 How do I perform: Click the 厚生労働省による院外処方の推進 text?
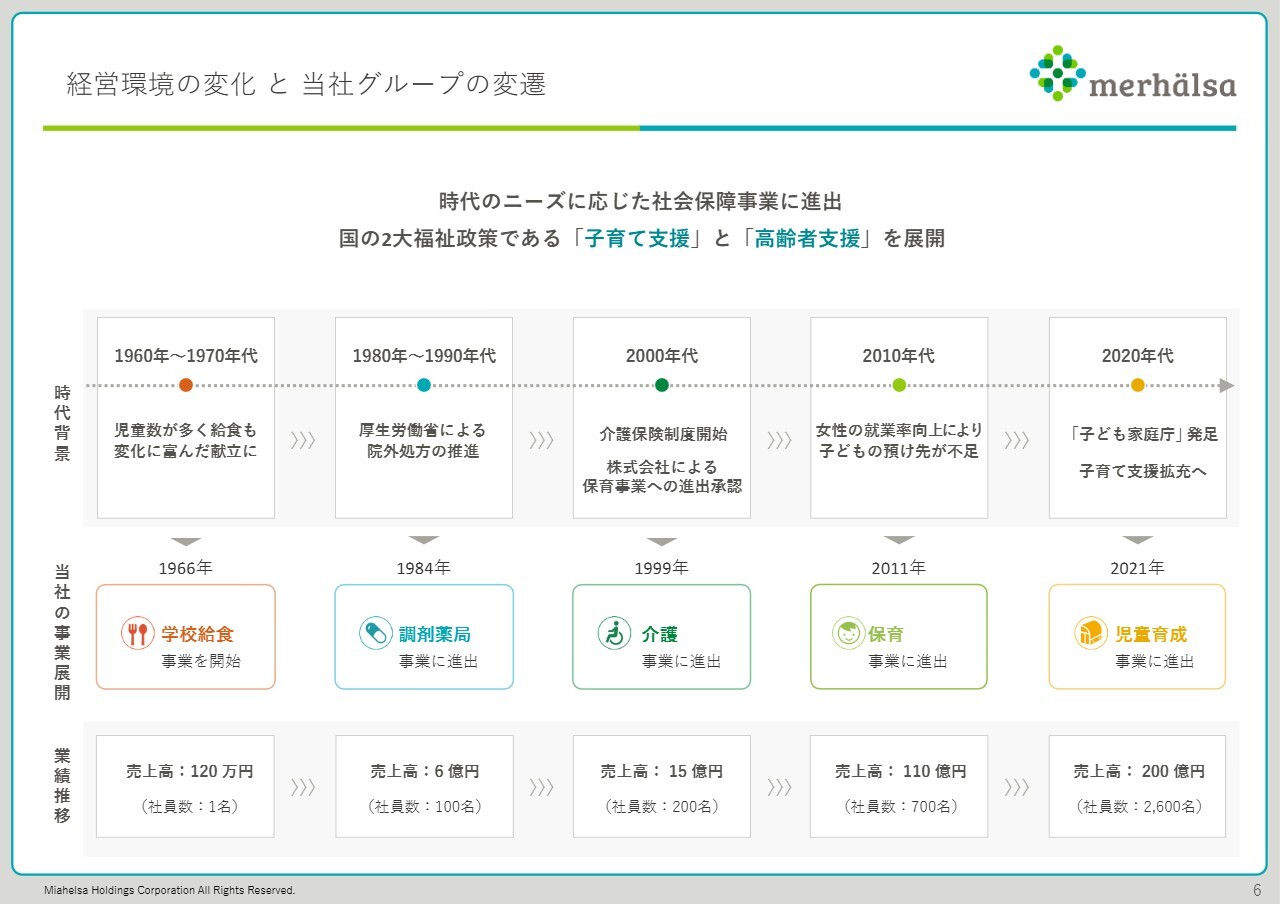click(x=423, y=441)
